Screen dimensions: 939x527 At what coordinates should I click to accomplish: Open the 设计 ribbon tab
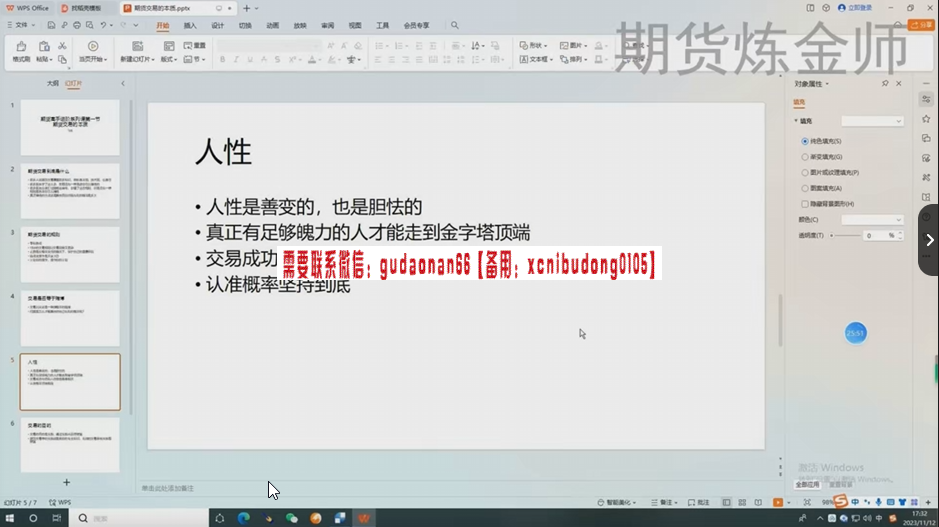[x=218, y=25]
